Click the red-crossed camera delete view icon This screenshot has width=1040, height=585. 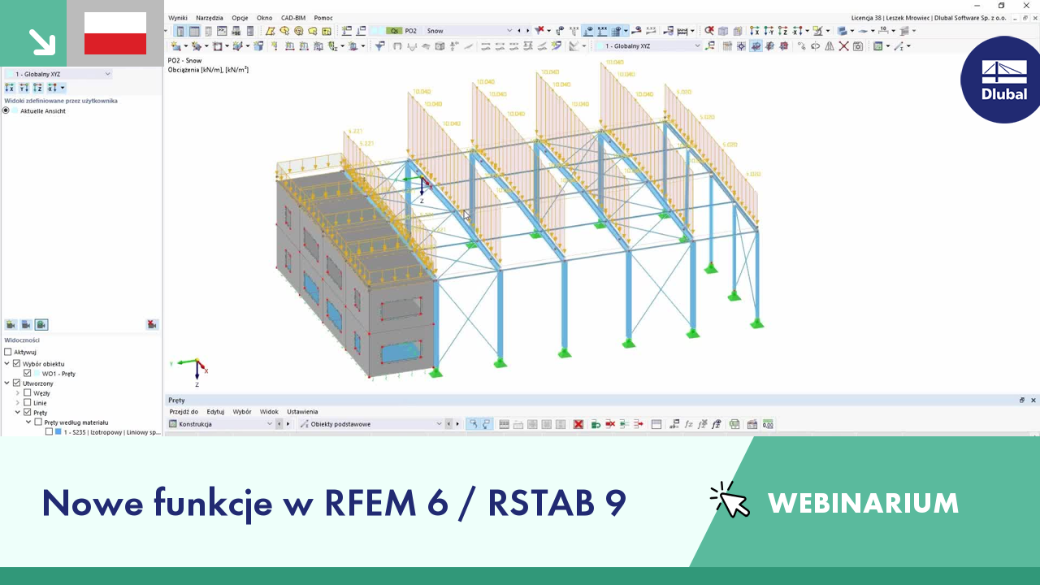click(152, 325)
